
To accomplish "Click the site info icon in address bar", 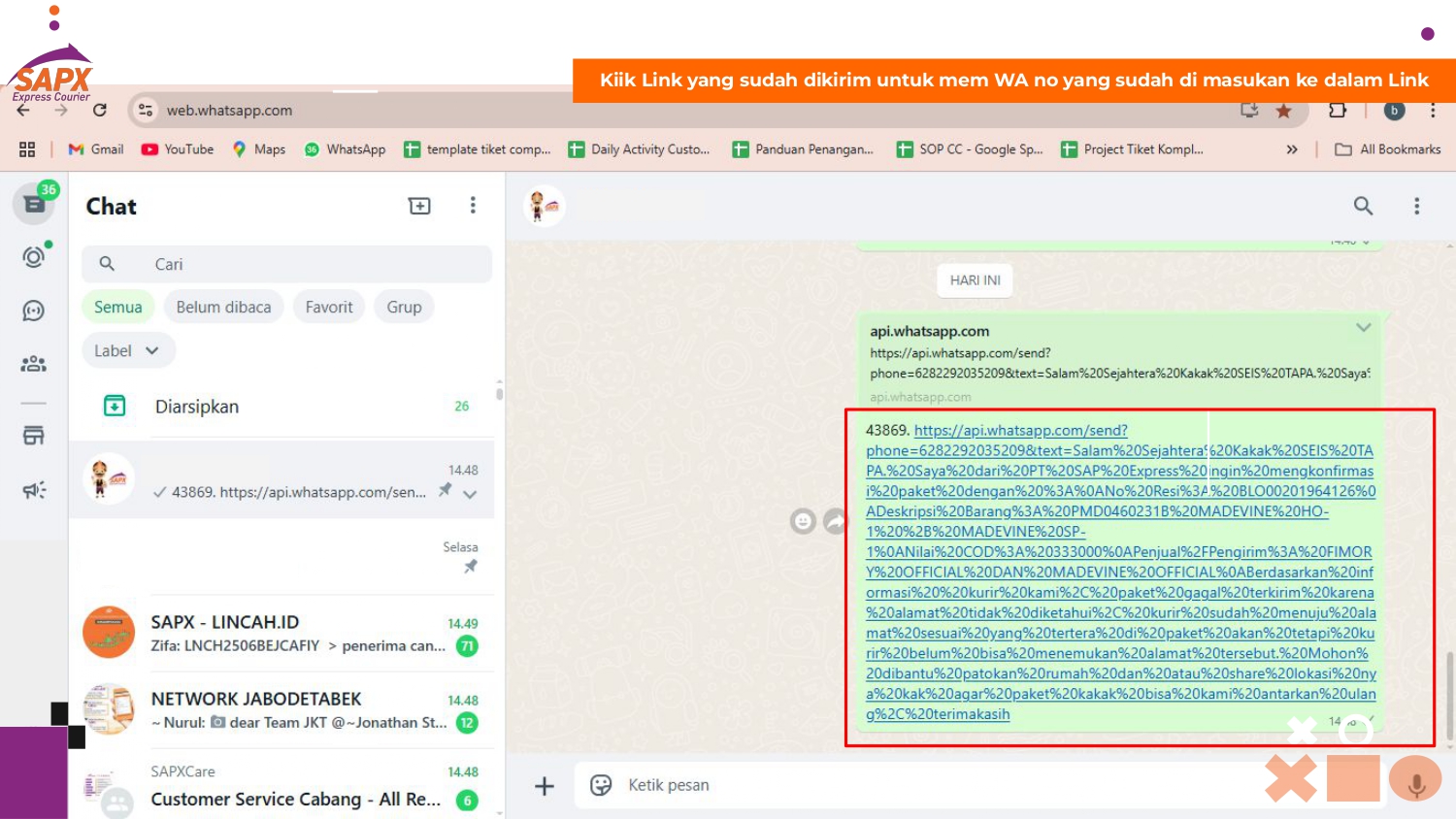I will point(146,110).
